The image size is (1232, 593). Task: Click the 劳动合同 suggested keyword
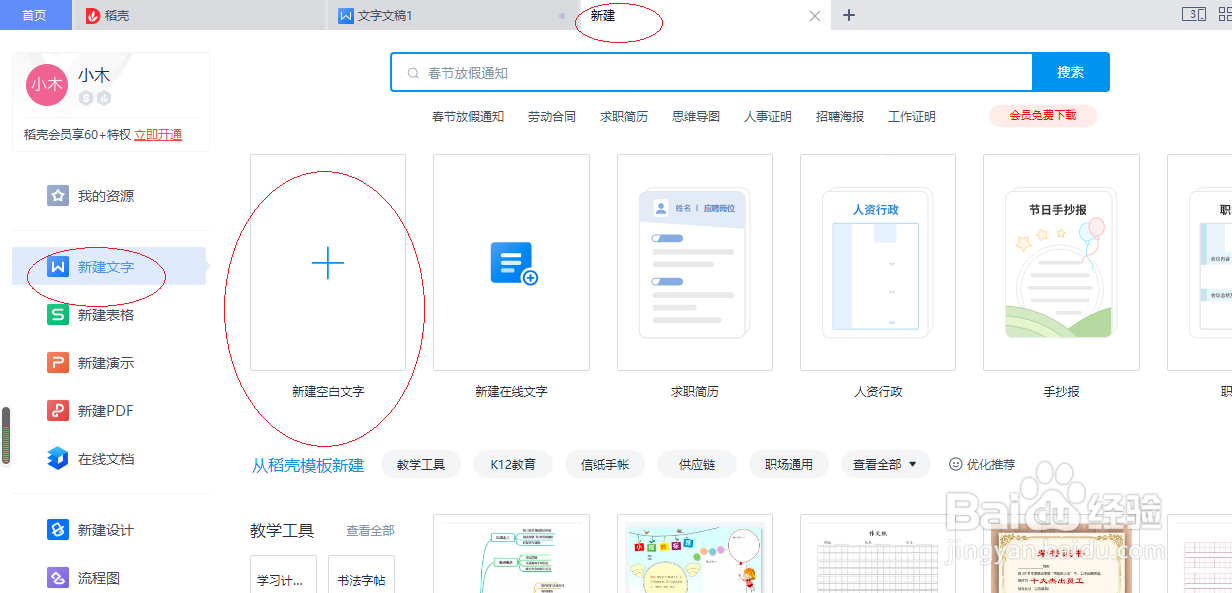tap(552, 116)
